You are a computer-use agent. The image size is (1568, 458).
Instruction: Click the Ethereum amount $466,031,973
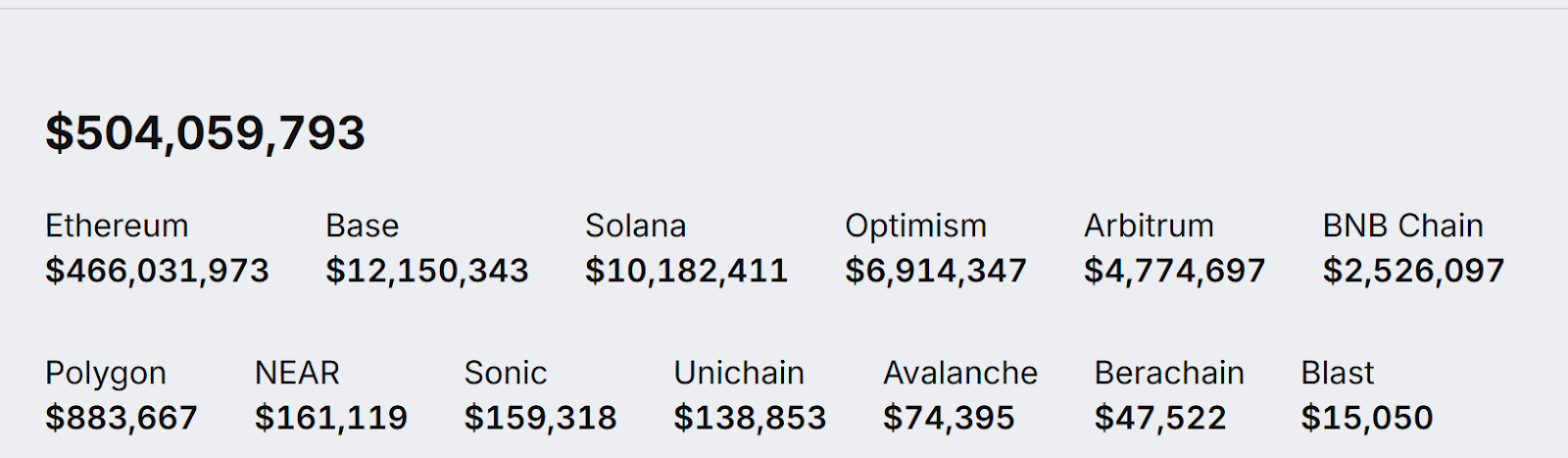click(x=157, y=271)
